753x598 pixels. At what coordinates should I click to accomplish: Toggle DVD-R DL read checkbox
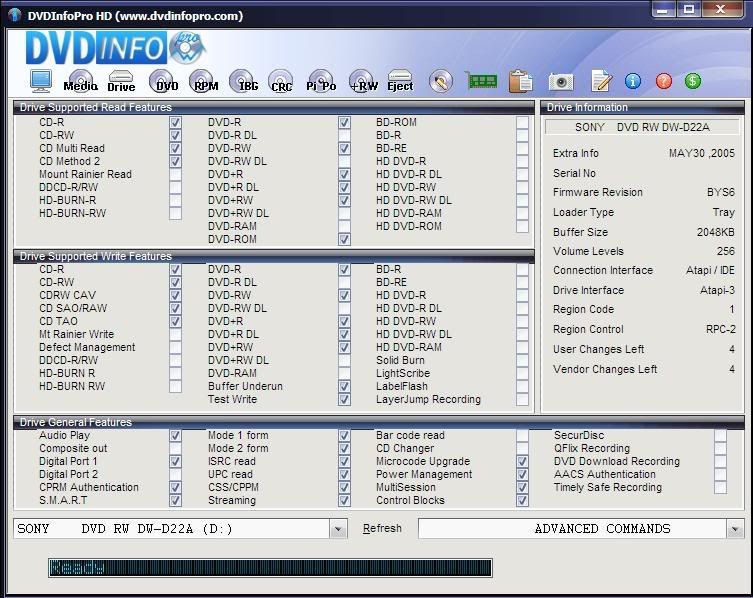[x=344, y=135]
